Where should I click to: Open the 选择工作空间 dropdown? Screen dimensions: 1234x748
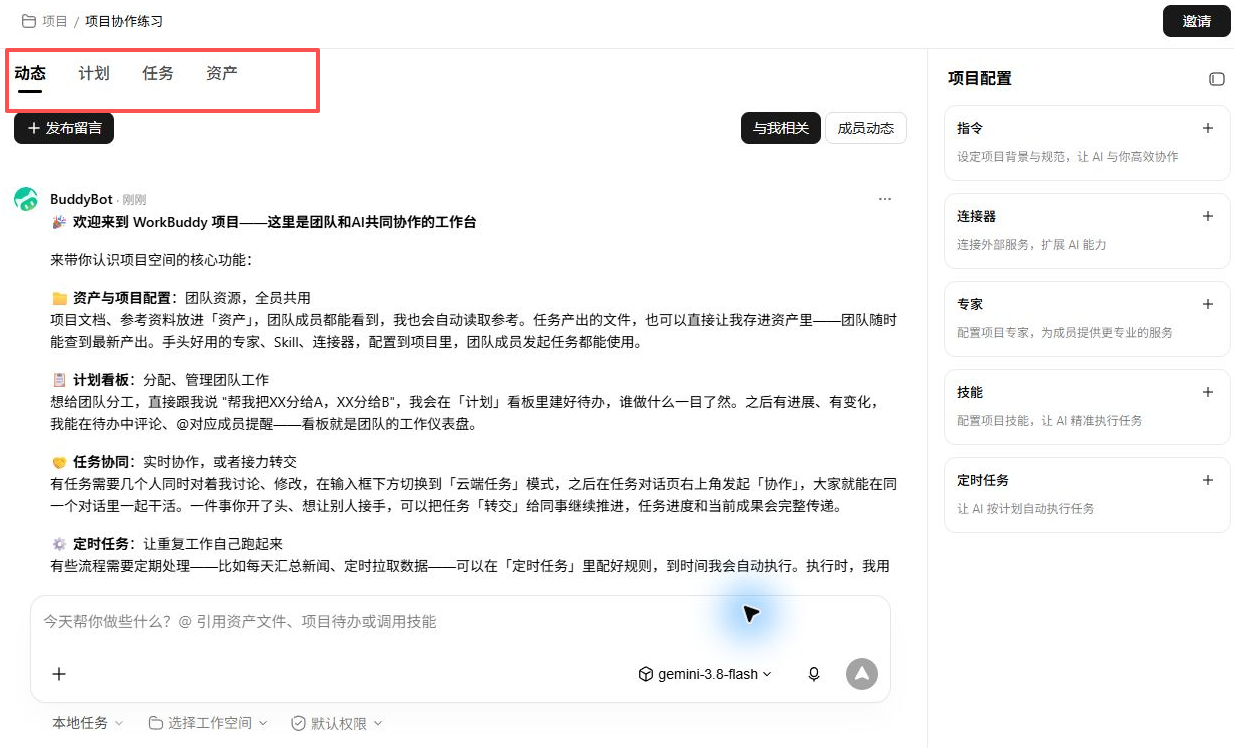pos(208,723)
